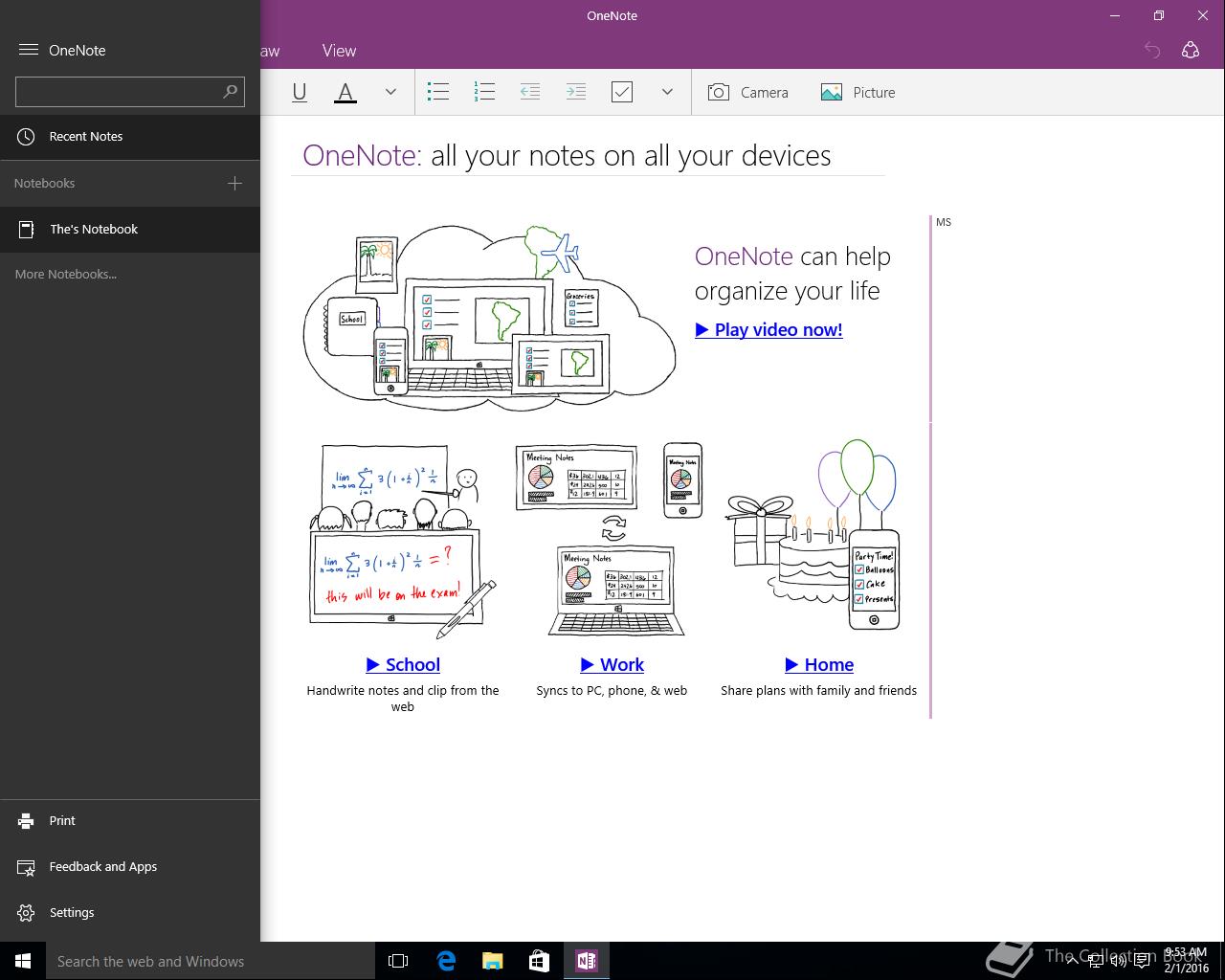The width and height of the screenshot is (1225, 980).
Task: Open OneNote Settings
Action: [x=130, y=912]
